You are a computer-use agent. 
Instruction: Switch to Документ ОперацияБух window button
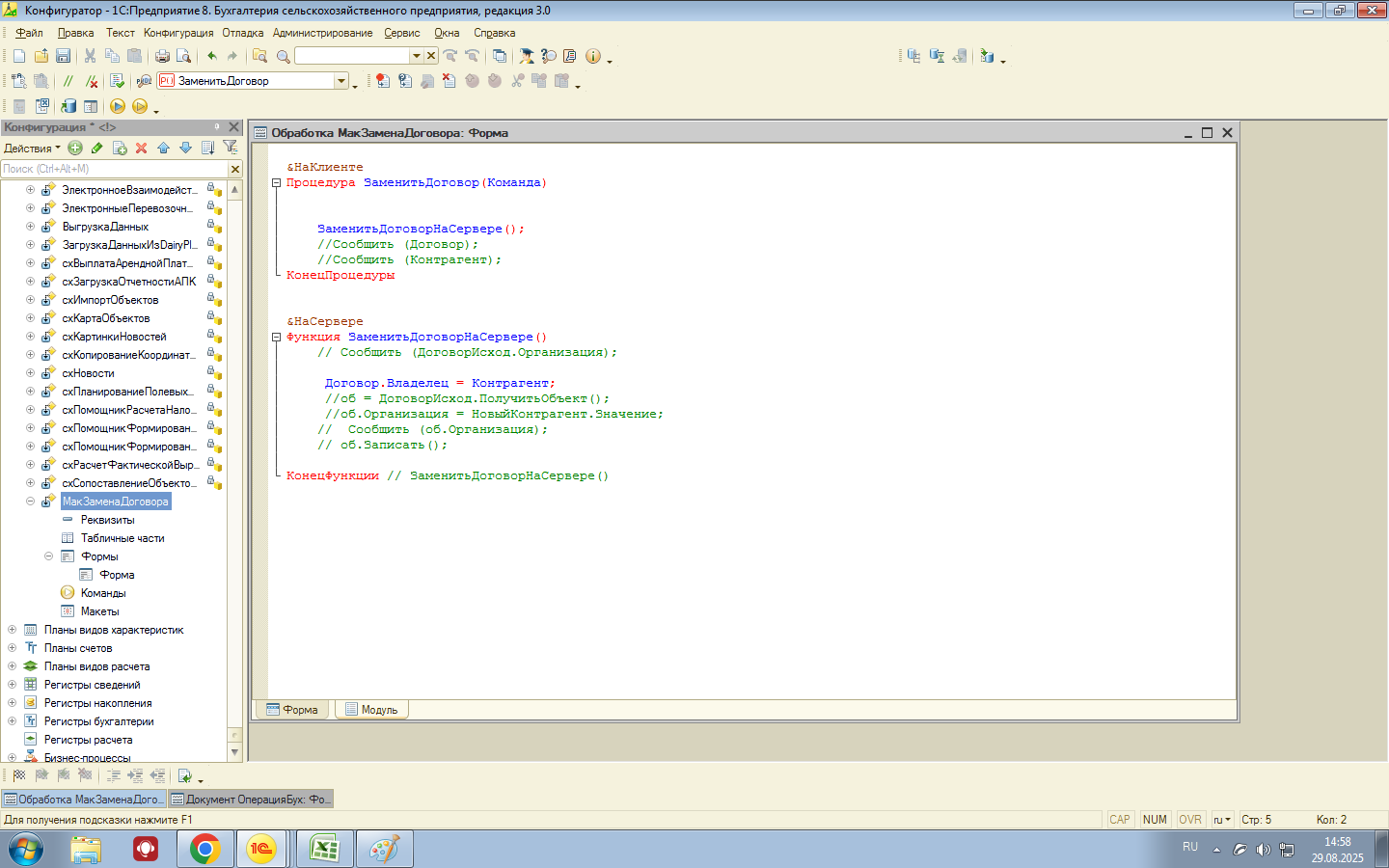[x=251, y=799]
